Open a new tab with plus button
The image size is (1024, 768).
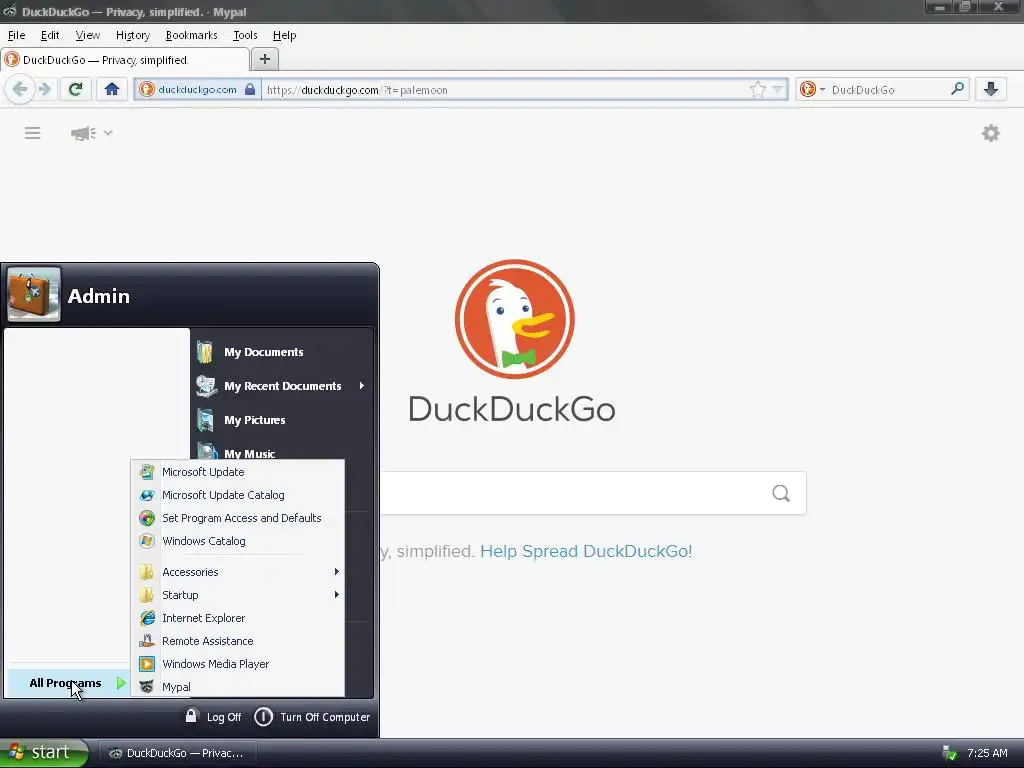(x=264, y=59)
